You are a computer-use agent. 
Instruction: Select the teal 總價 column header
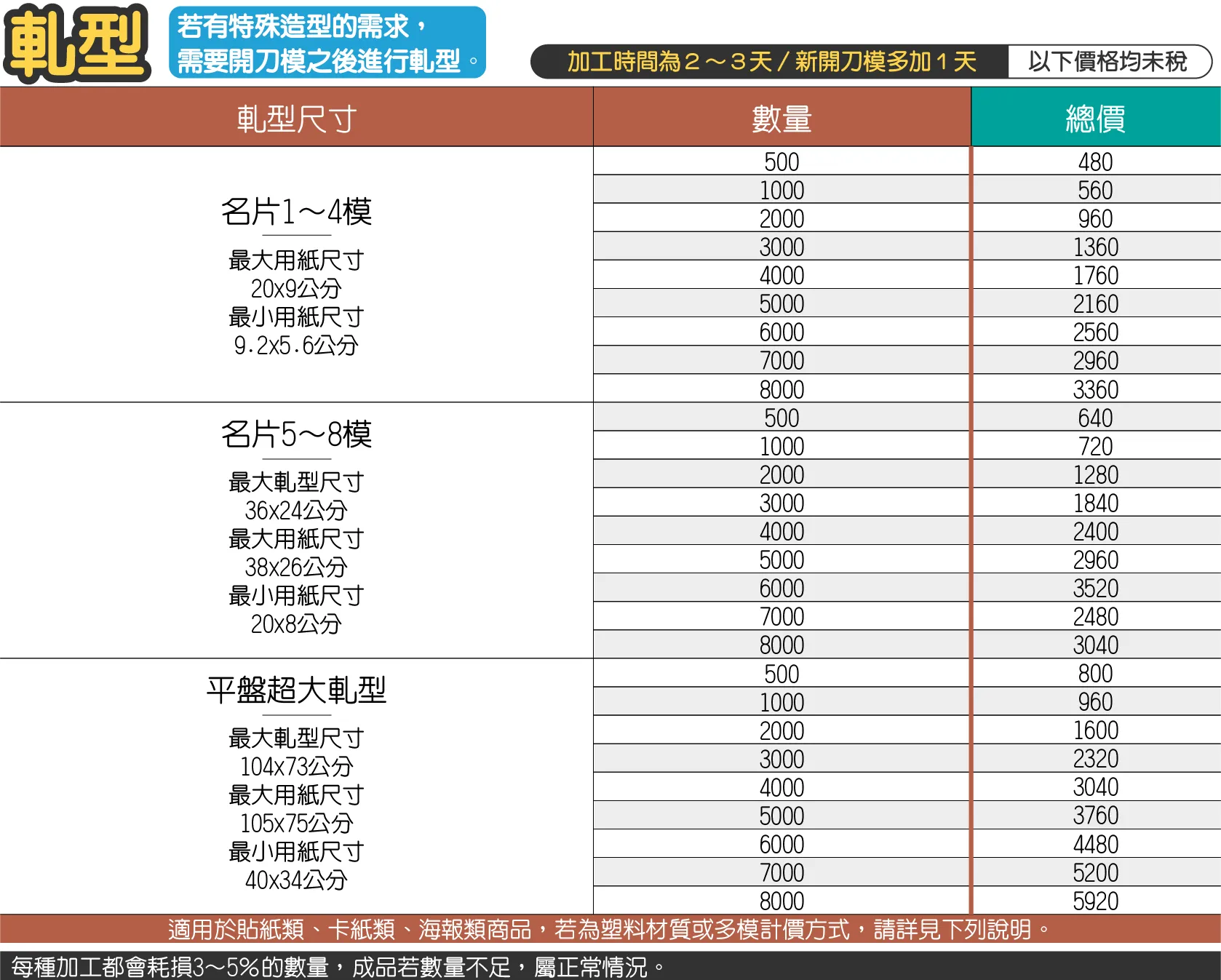pos(1095,118)
